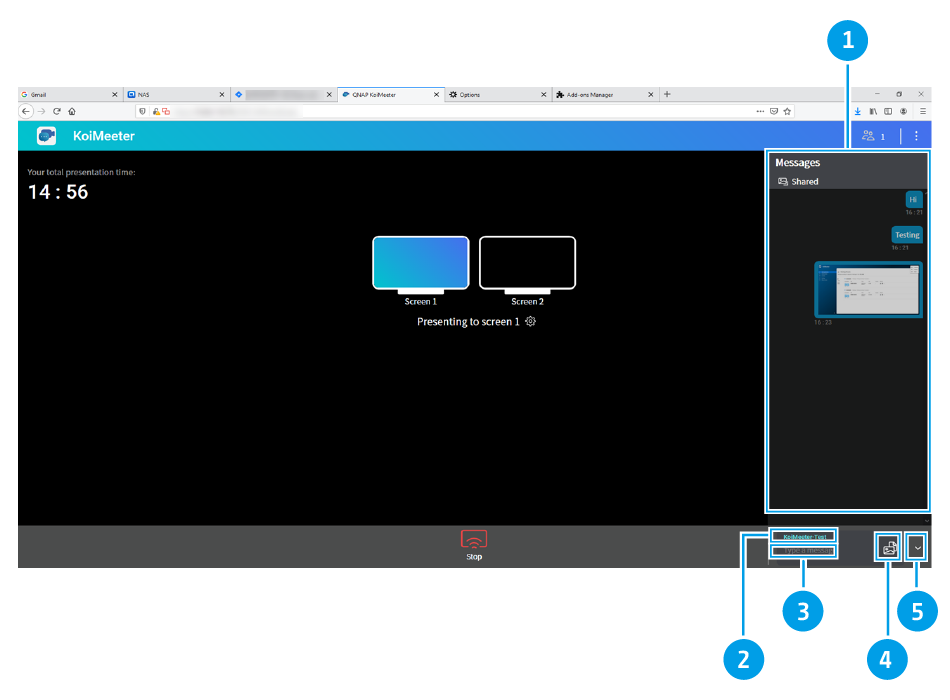950x700 pixels.
Task: Open the three-dot more options menu in KoiMeeter header
Action: click(x=916, y=136)
